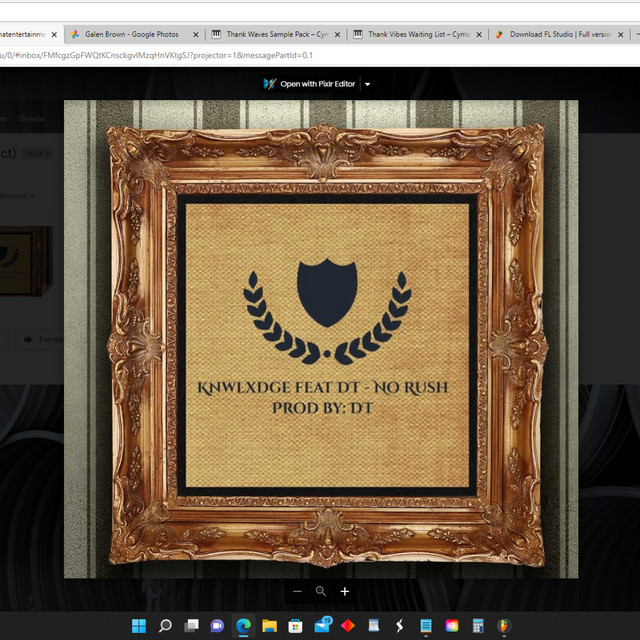This screenshot has width=640, height=640.
Task: Open Windows taskbar search
Action: click(x=165, y=626)
